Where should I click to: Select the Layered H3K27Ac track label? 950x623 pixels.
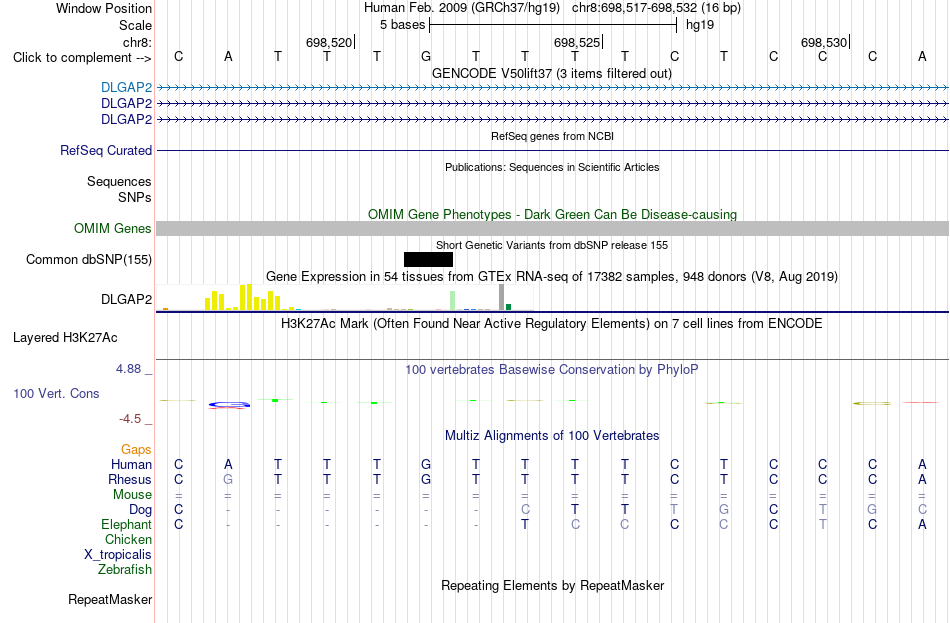coord(65,338)
